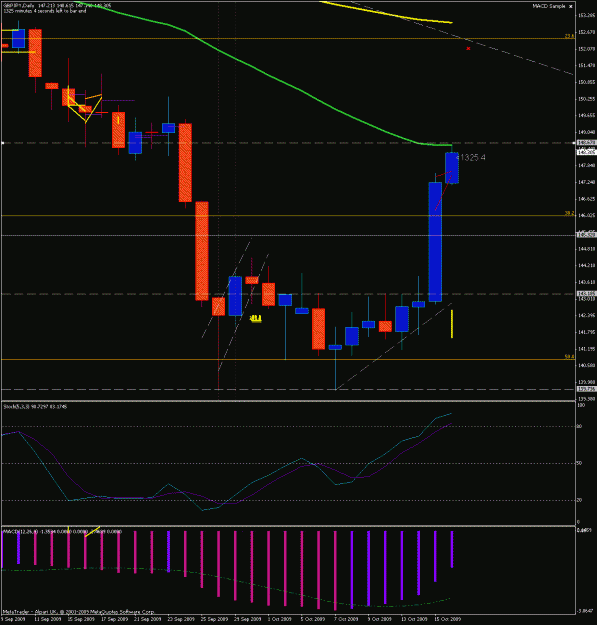Click the 23 Sep 2009 date label
Image resolution: width=597 pixels, height=625 pixels.
(181, 619)
